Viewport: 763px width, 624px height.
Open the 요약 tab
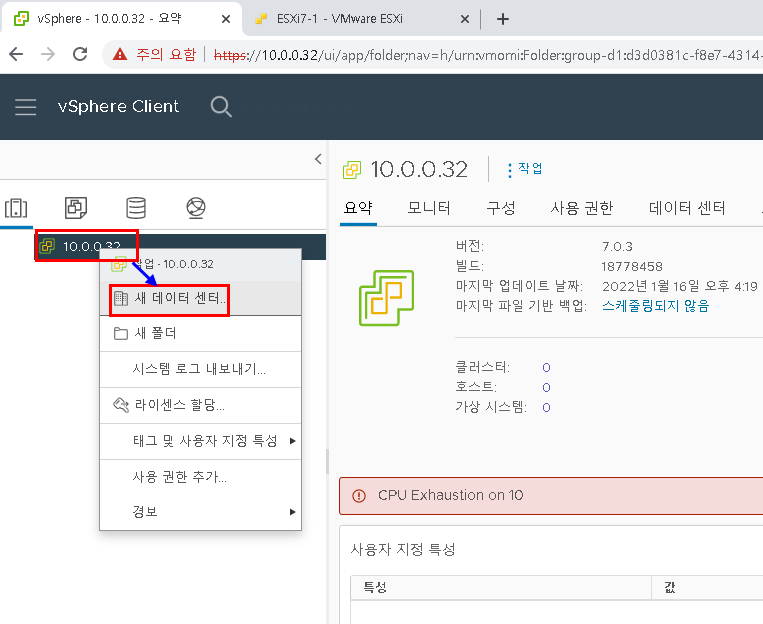click(358, 208)
